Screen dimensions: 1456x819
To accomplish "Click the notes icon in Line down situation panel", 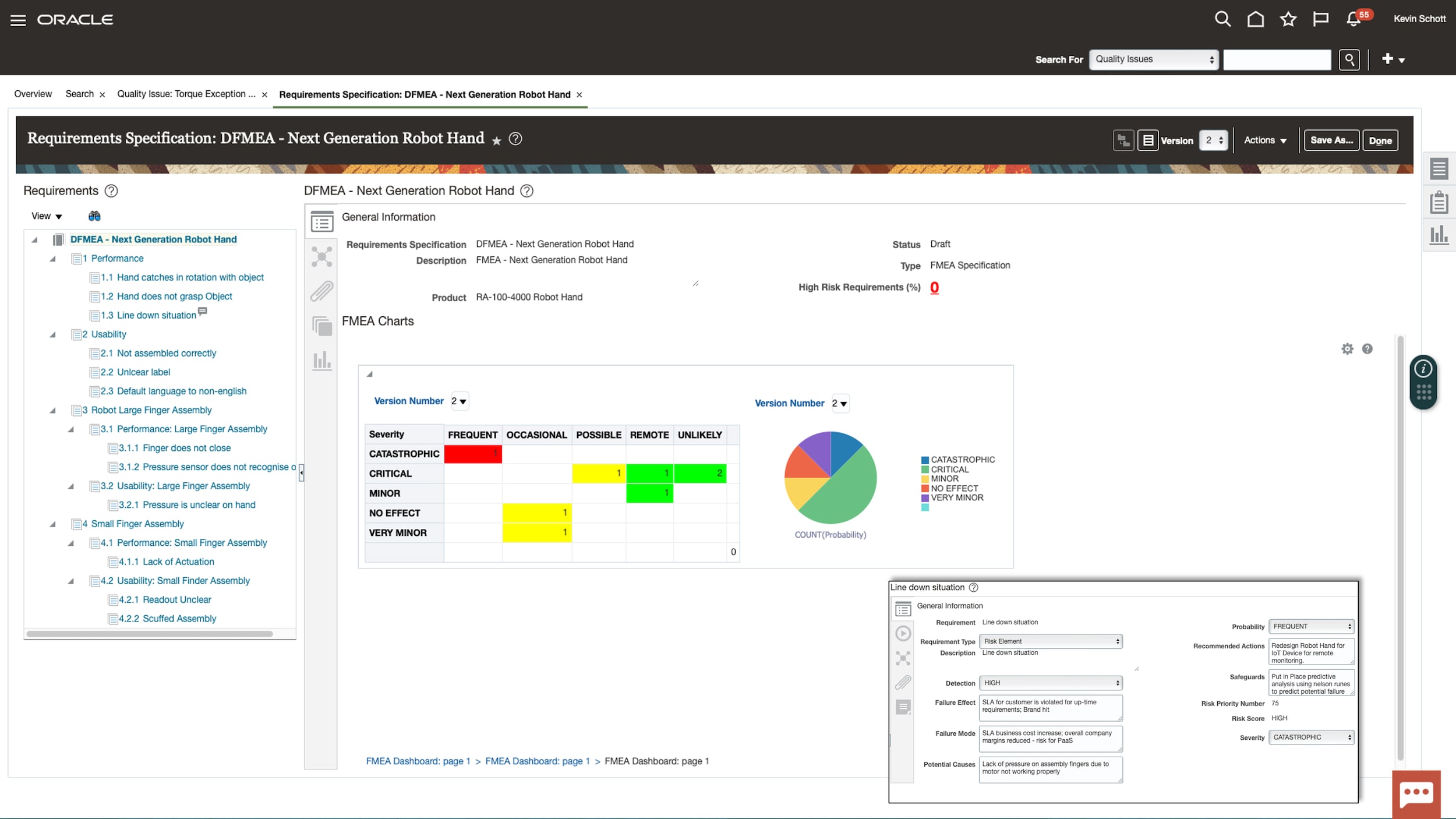I will [x=903, y=707].
